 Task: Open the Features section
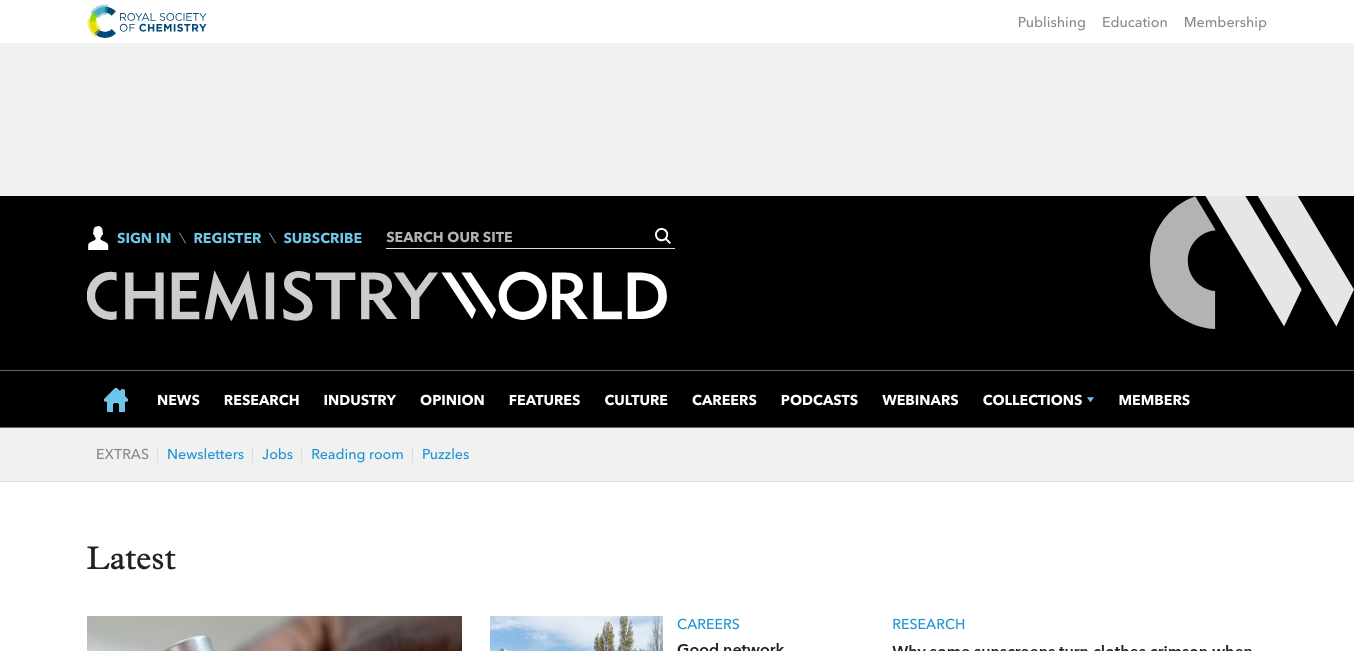click(544, 400)
